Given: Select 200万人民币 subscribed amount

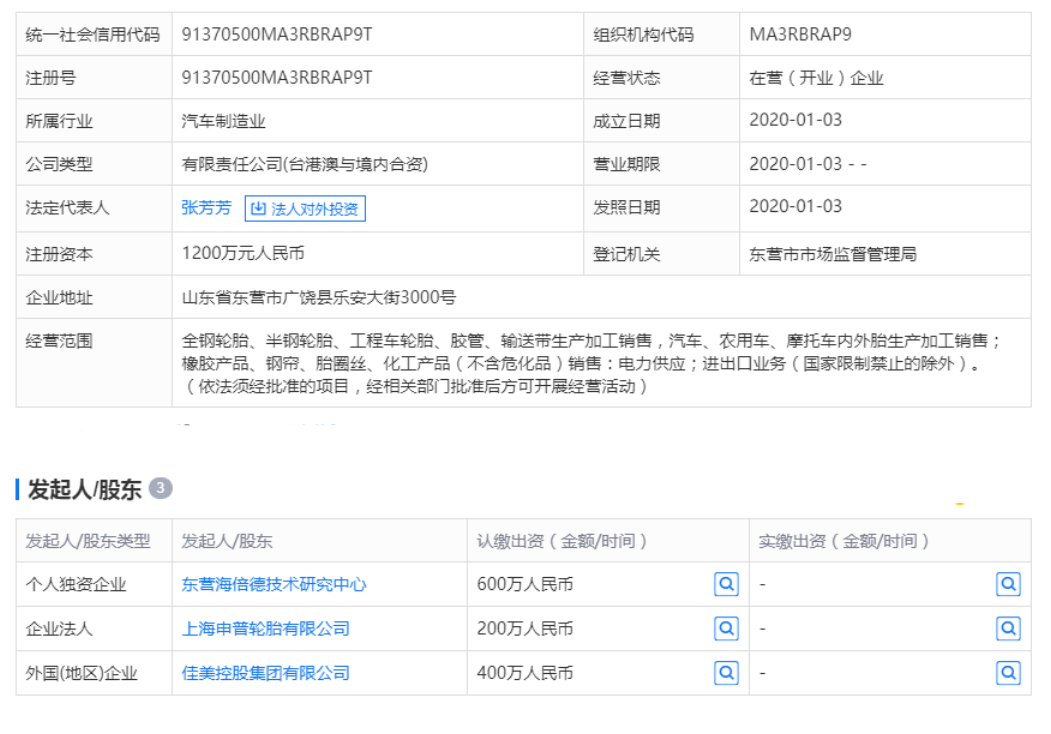Looking at the screenshot, I should point(525,629).
